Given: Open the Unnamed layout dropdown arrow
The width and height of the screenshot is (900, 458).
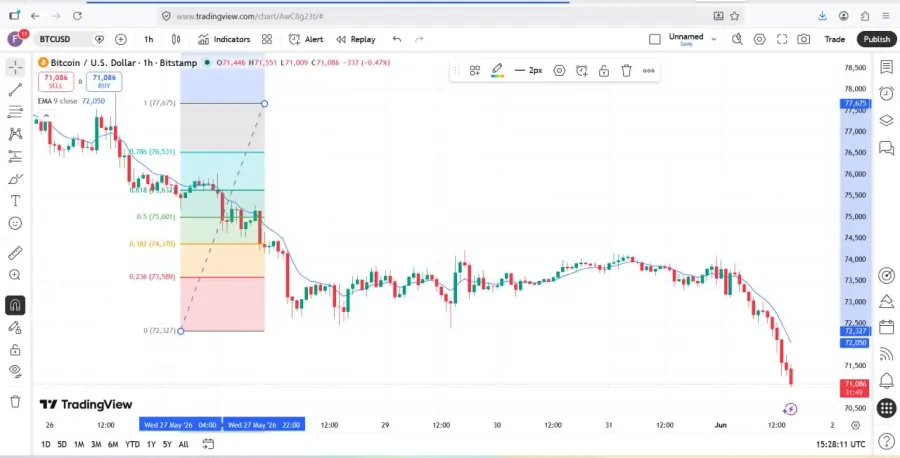Looking at the screenshot, I should (x=714, y=39).
